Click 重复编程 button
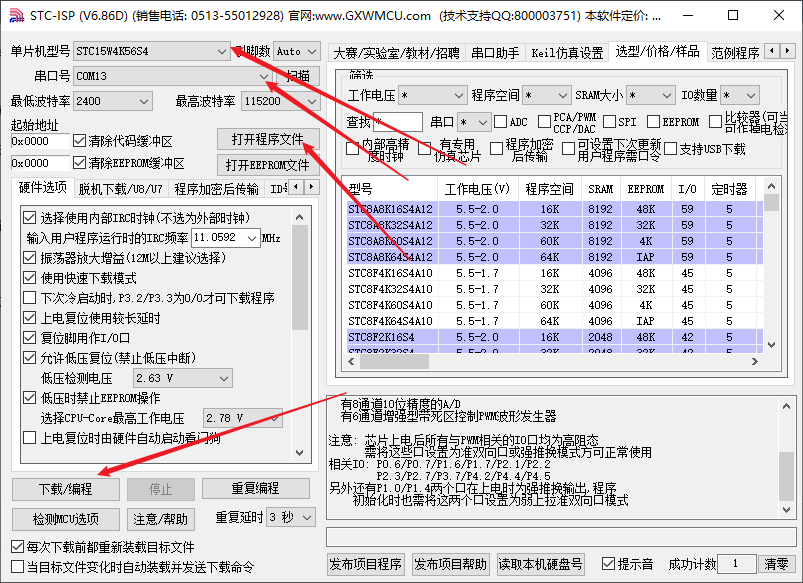Image resolution: width=803 pixels, height=583 pixels. (x=256, y=488)
